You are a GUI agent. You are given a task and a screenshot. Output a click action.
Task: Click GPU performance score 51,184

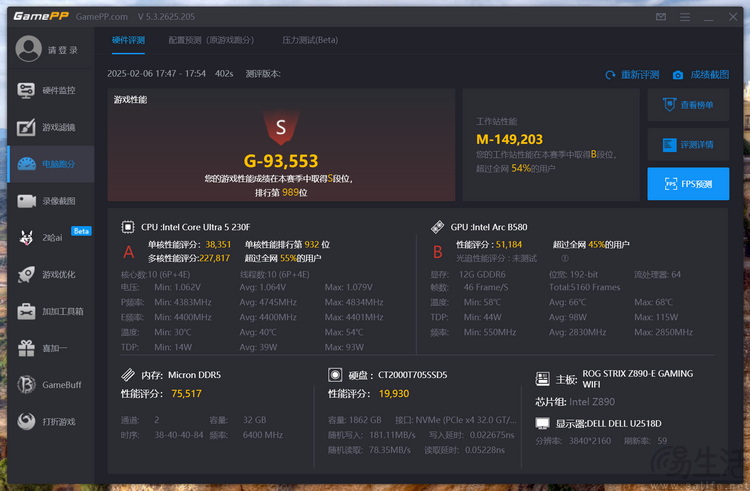509,245
